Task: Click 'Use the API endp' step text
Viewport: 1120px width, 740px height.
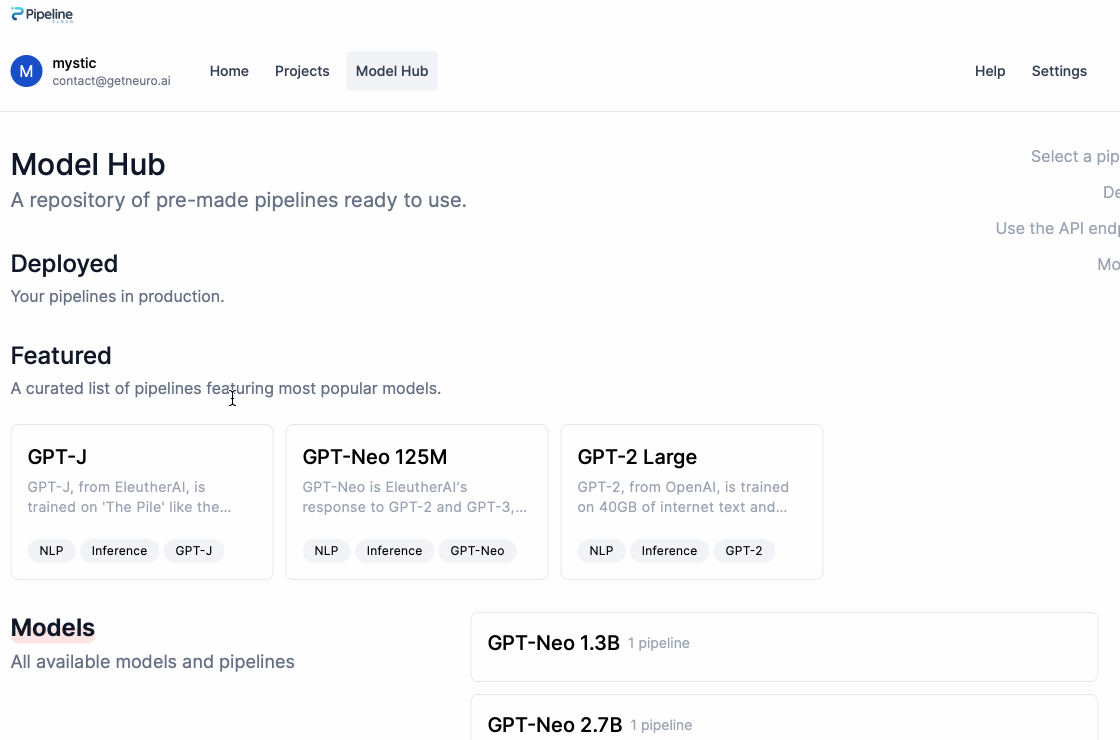Action: [1058, 229]
